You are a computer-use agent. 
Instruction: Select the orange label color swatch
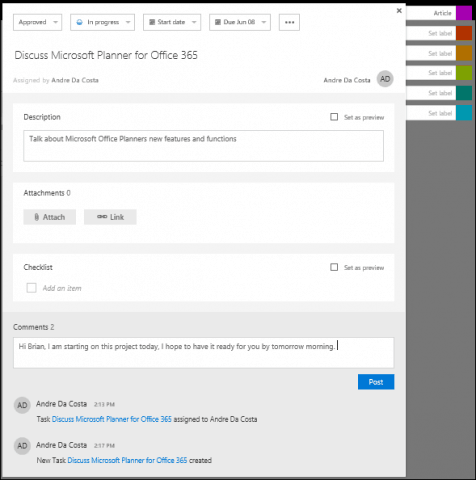coord(464,53)
